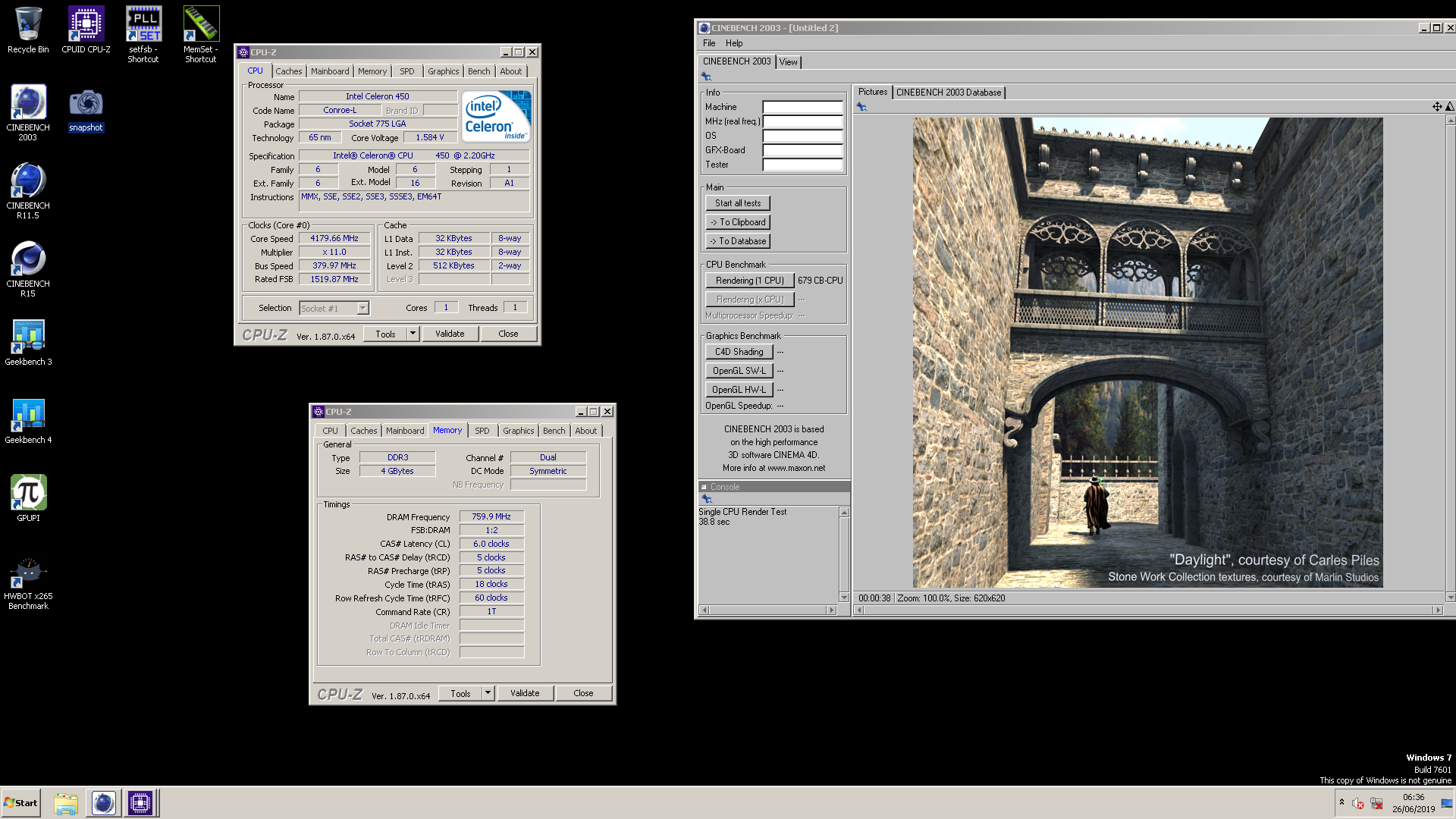The width and height of the screenshot is (1456, 819).
Task: Click the GFX-Board input field
Action: point(802,150)
